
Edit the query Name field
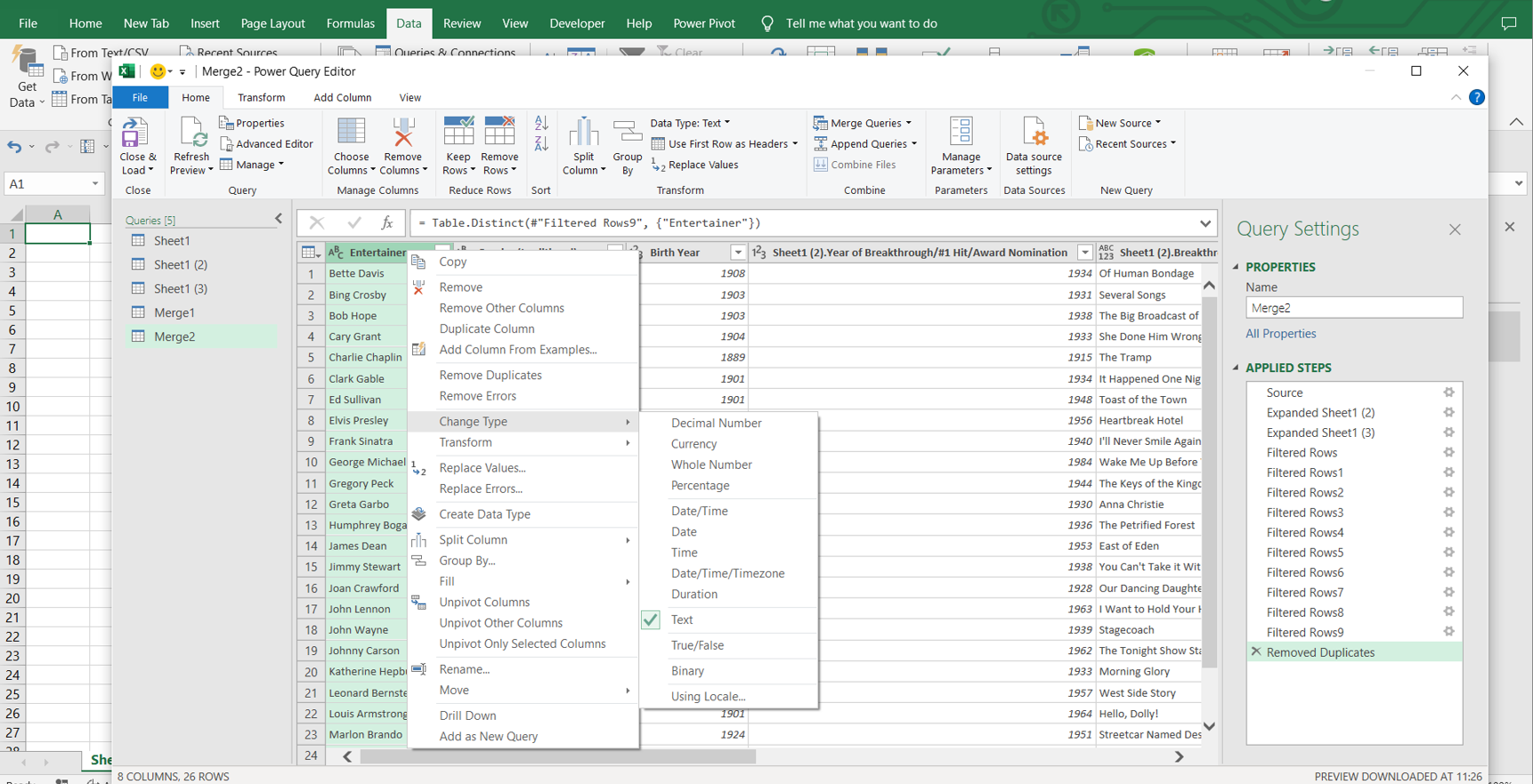pos(1353,308)
